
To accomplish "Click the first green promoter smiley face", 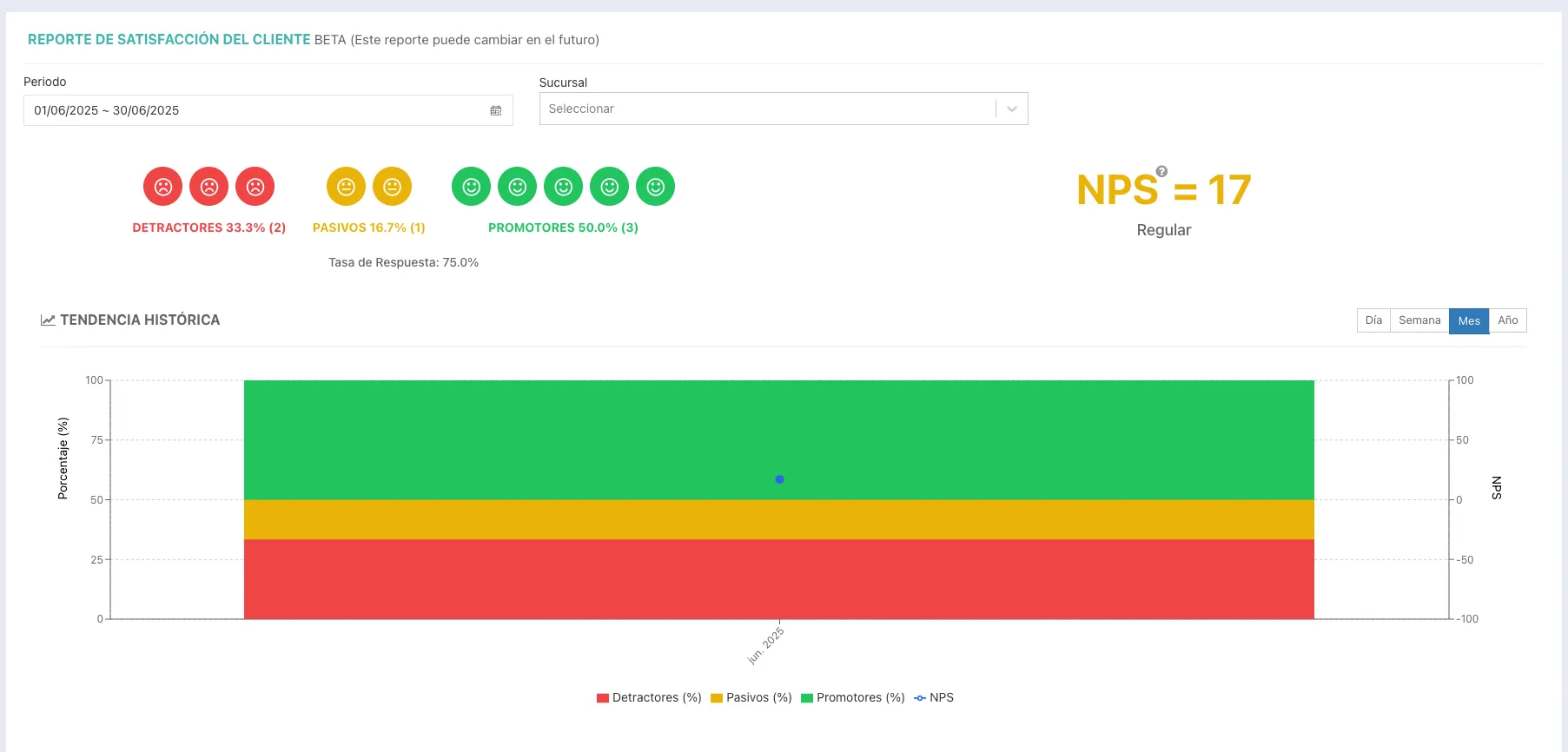I will click(x=471, y=187).
